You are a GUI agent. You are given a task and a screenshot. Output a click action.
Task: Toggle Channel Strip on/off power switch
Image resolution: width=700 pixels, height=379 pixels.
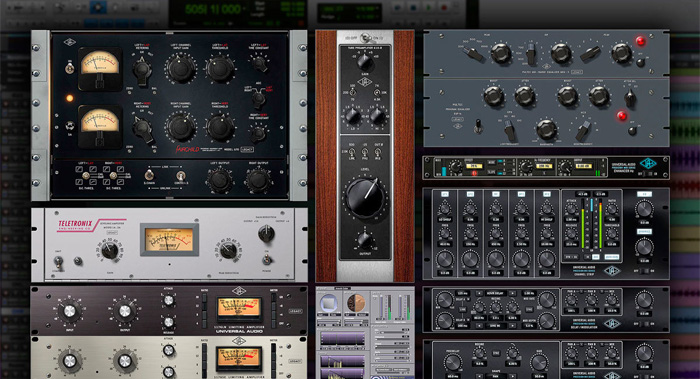pyautogui.click(x=644, y=271)
